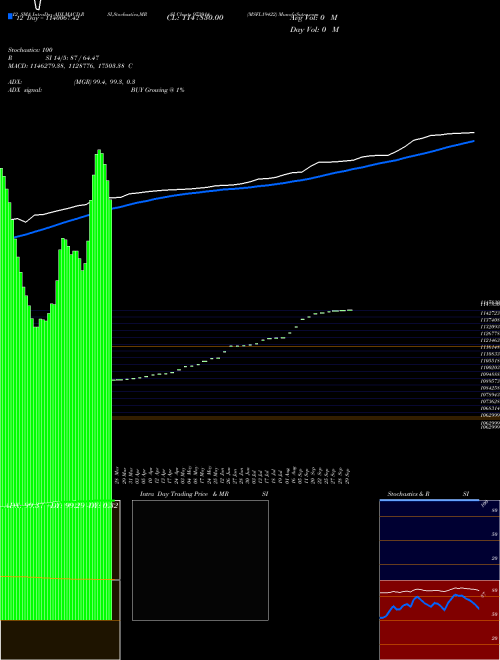The image size is (500, 660).
Task: Click the blue 12 Day SMA legend square
Action: 10,16
